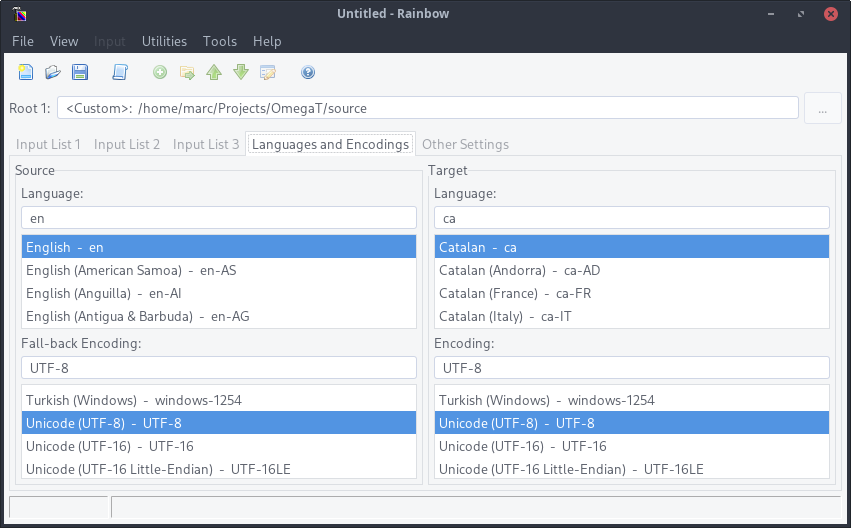The image size is (851, 528).
Task: Click the scroll document toolbar icon
Action: click(x=120, y=72)
